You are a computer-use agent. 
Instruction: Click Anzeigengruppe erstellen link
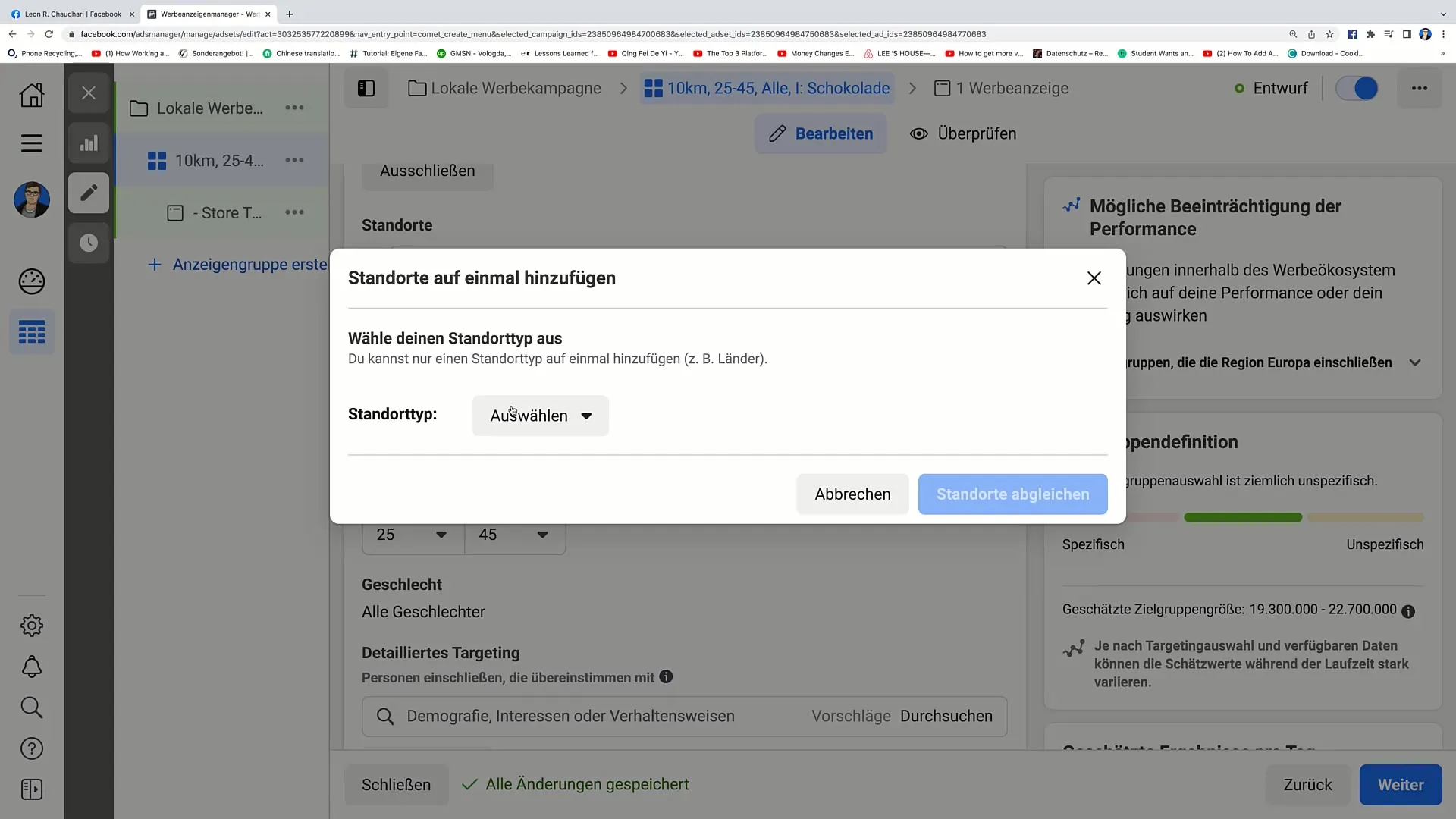[x=237, y=265]
